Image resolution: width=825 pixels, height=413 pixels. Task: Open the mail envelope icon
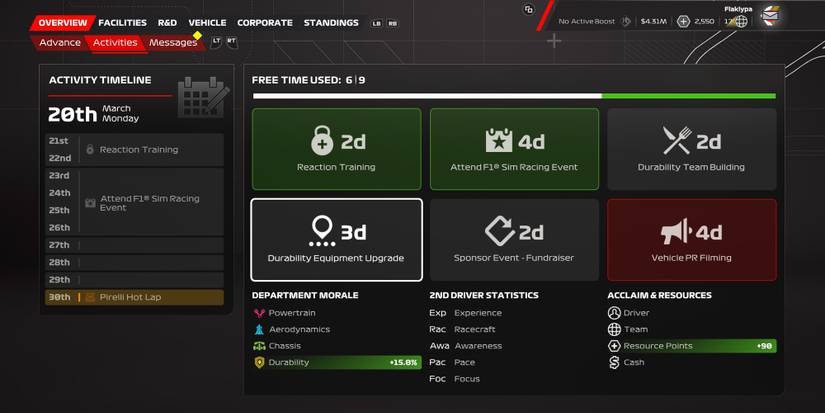(771, 17)
